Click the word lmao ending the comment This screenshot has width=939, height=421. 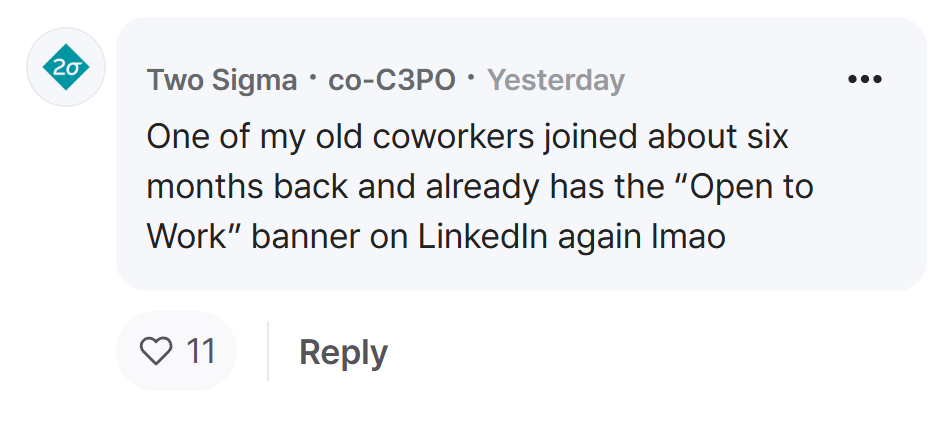coord(688,237)
